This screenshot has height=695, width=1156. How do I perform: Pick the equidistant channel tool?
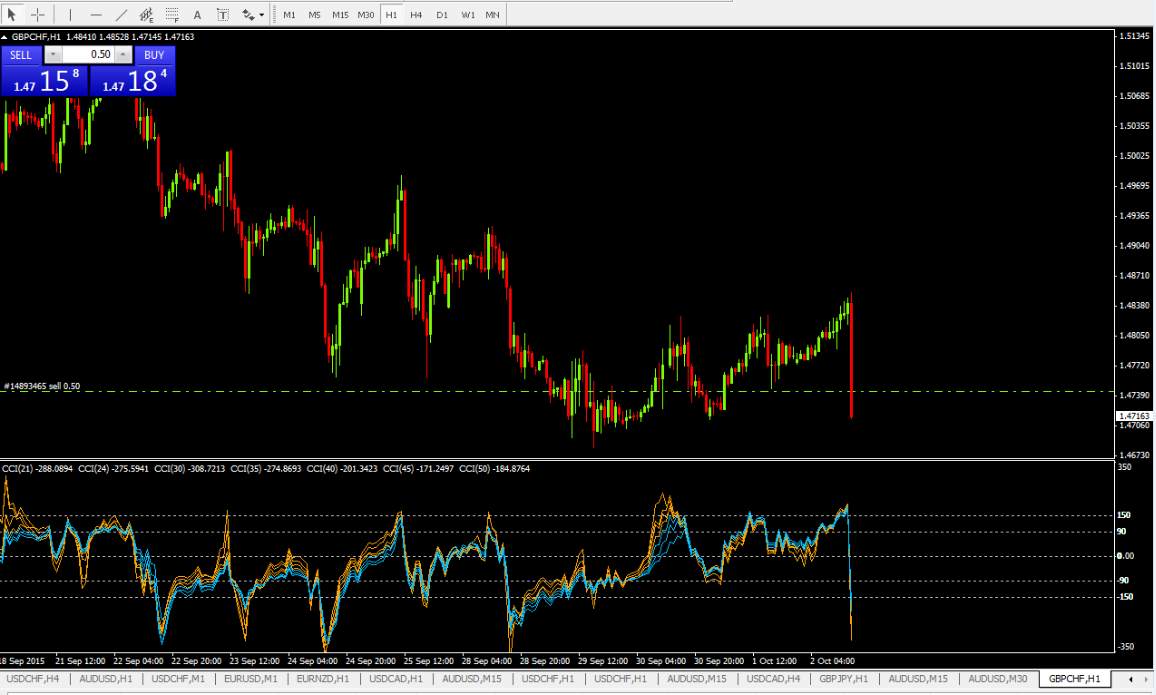(x=146, y=14)
